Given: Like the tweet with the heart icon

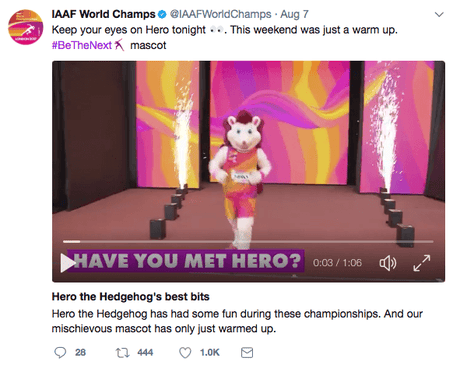Looking at the screenshot, I should coord(185,352).
